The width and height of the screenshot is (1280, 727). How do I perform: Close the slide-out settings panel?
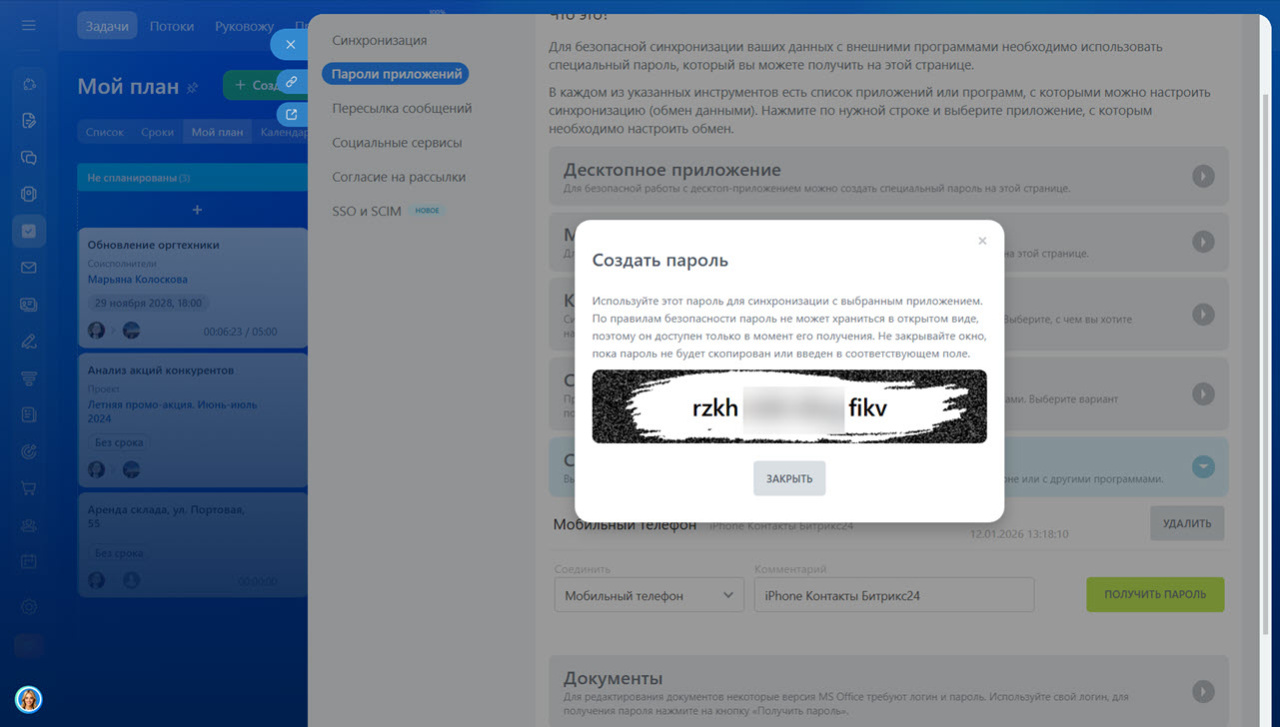coord(290,45)
